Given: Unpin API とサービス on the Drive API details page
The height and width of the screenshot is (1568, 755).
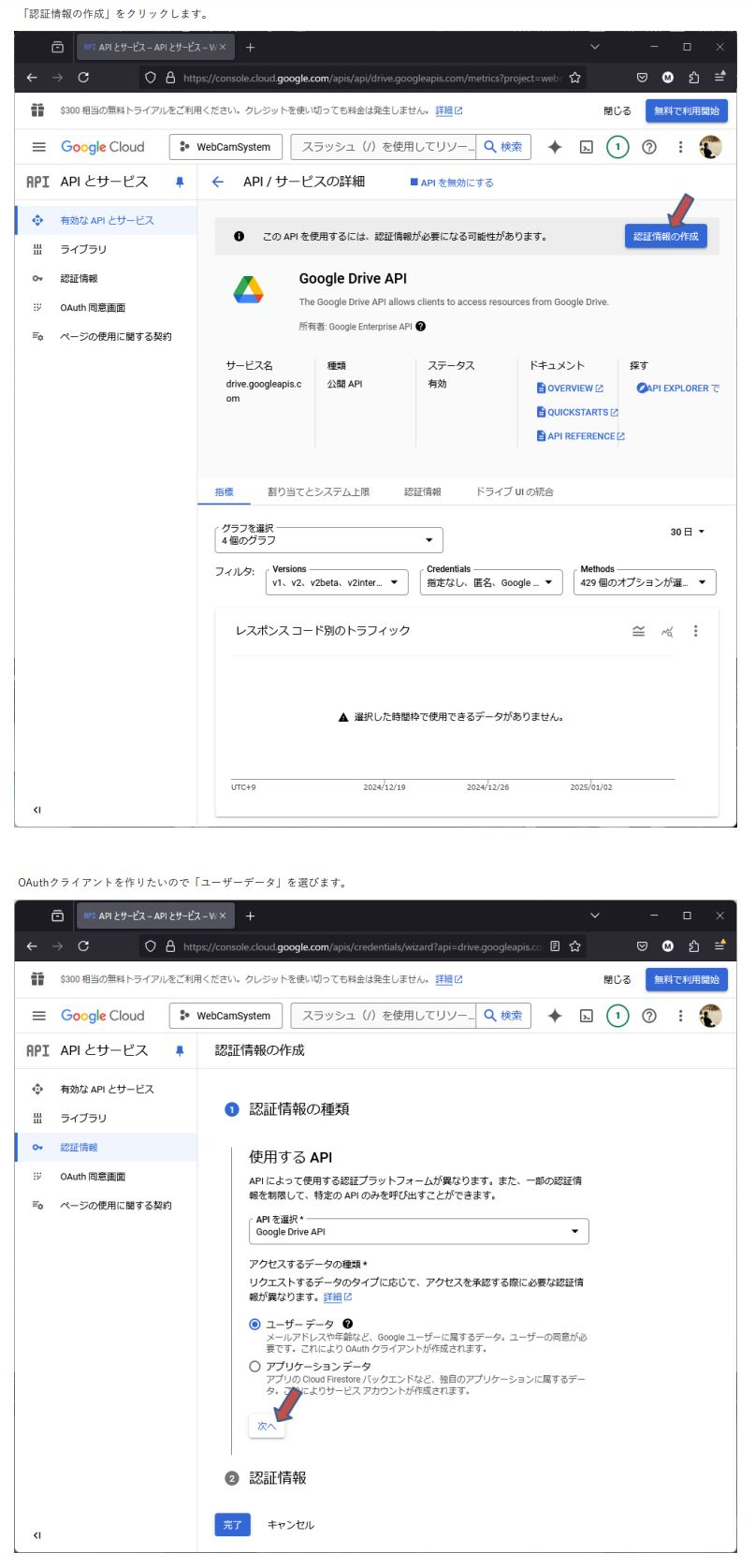Looking at the screenshot, I should (180, 182).
